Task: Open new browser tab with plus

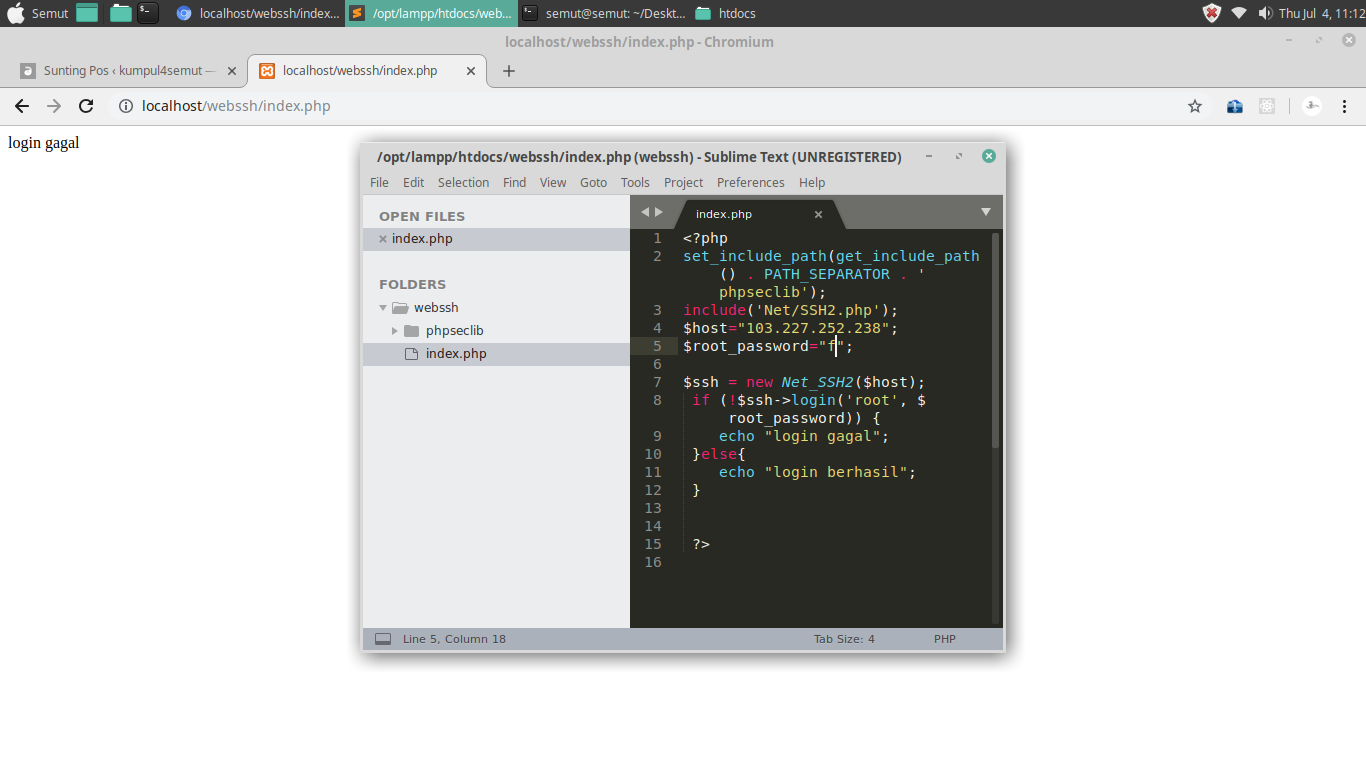Action: [x=509, y=71]
